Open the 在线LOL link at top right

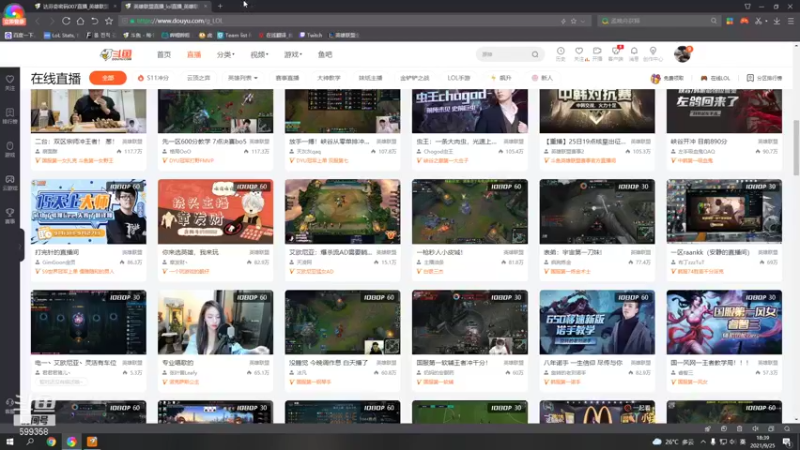point(715,78)
